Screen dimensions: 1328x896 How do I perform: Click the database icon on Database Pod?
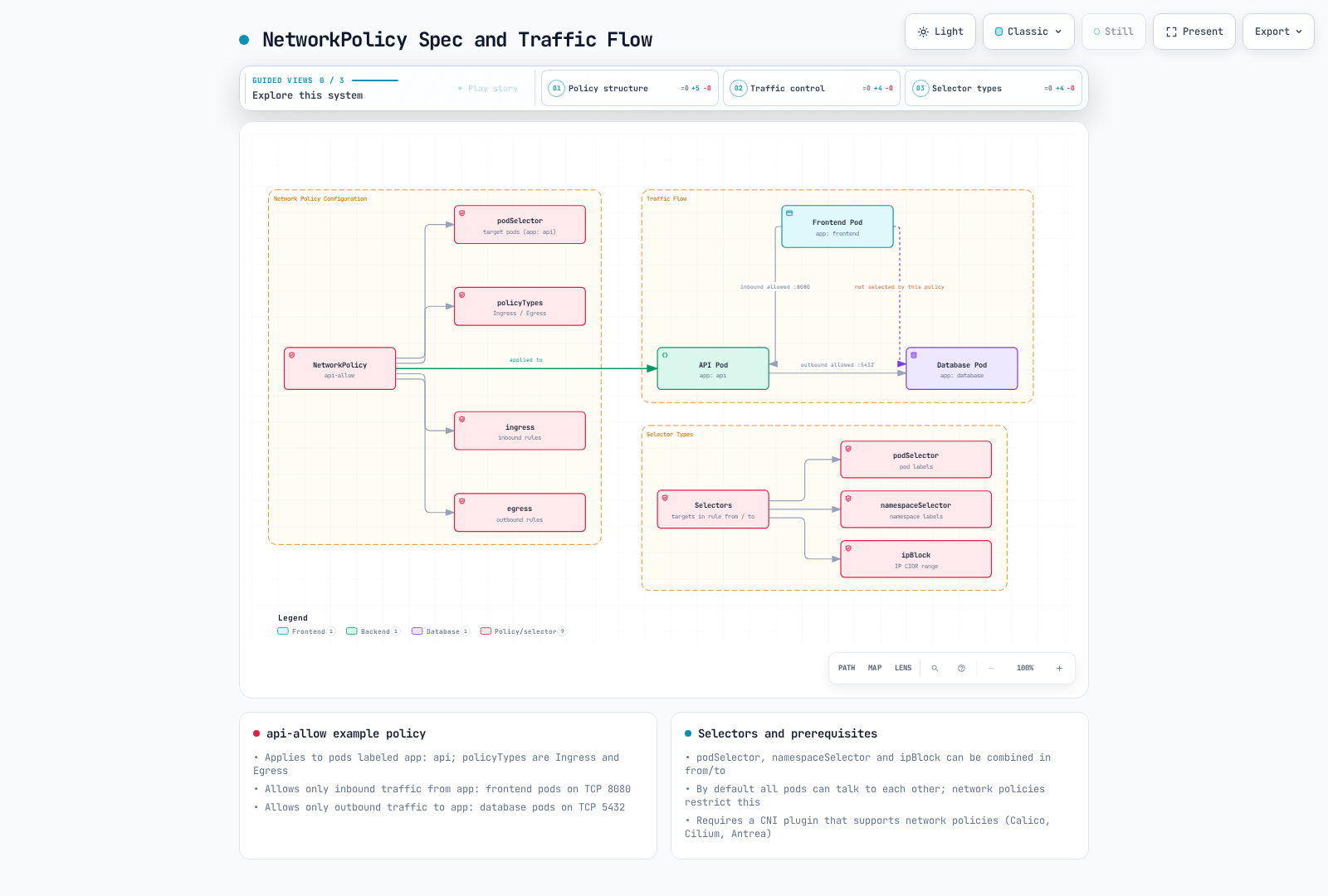(914, 355)
